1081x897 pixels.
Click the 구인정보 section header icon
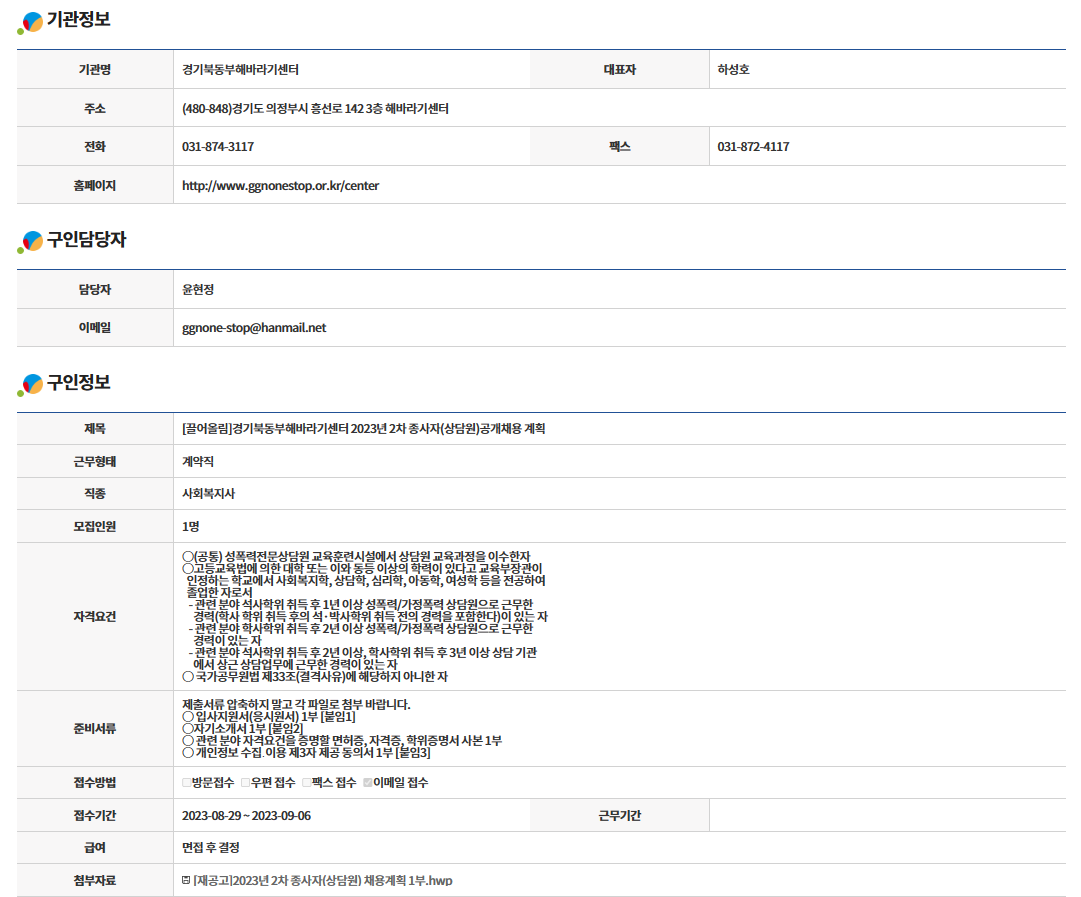point(31,384)
